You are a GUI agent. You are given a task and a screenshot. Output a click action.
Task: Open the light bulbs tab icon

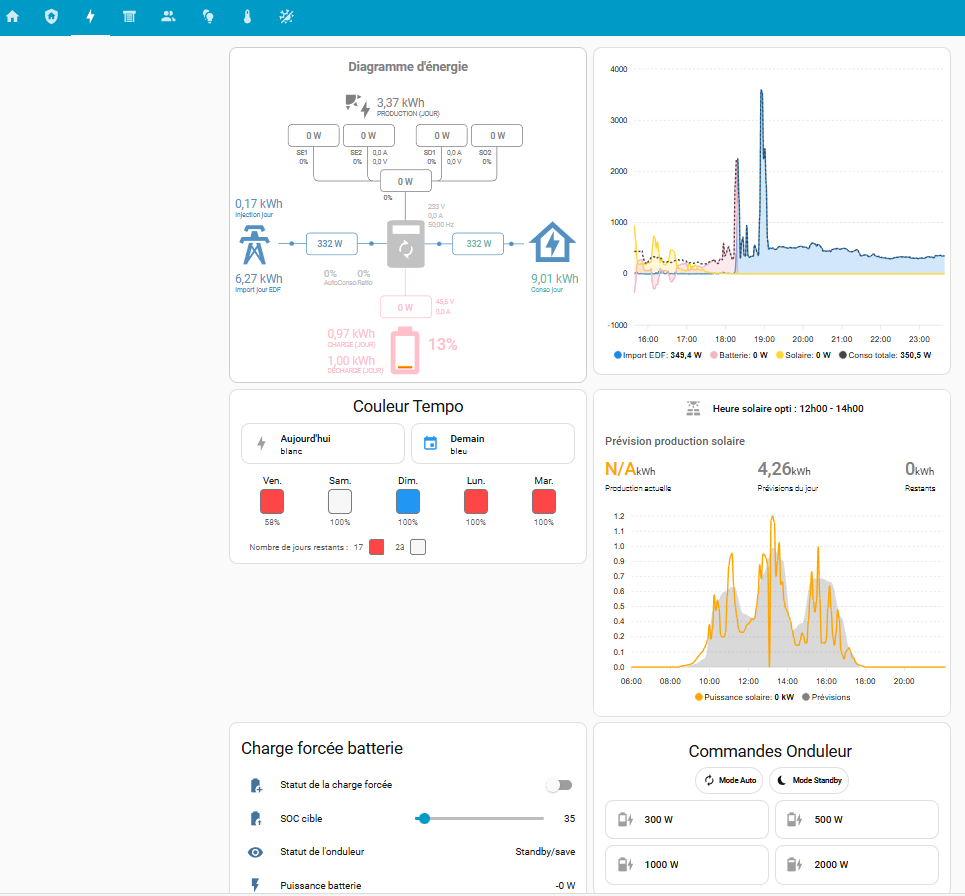pyautogui.click(x=208, y=17)
